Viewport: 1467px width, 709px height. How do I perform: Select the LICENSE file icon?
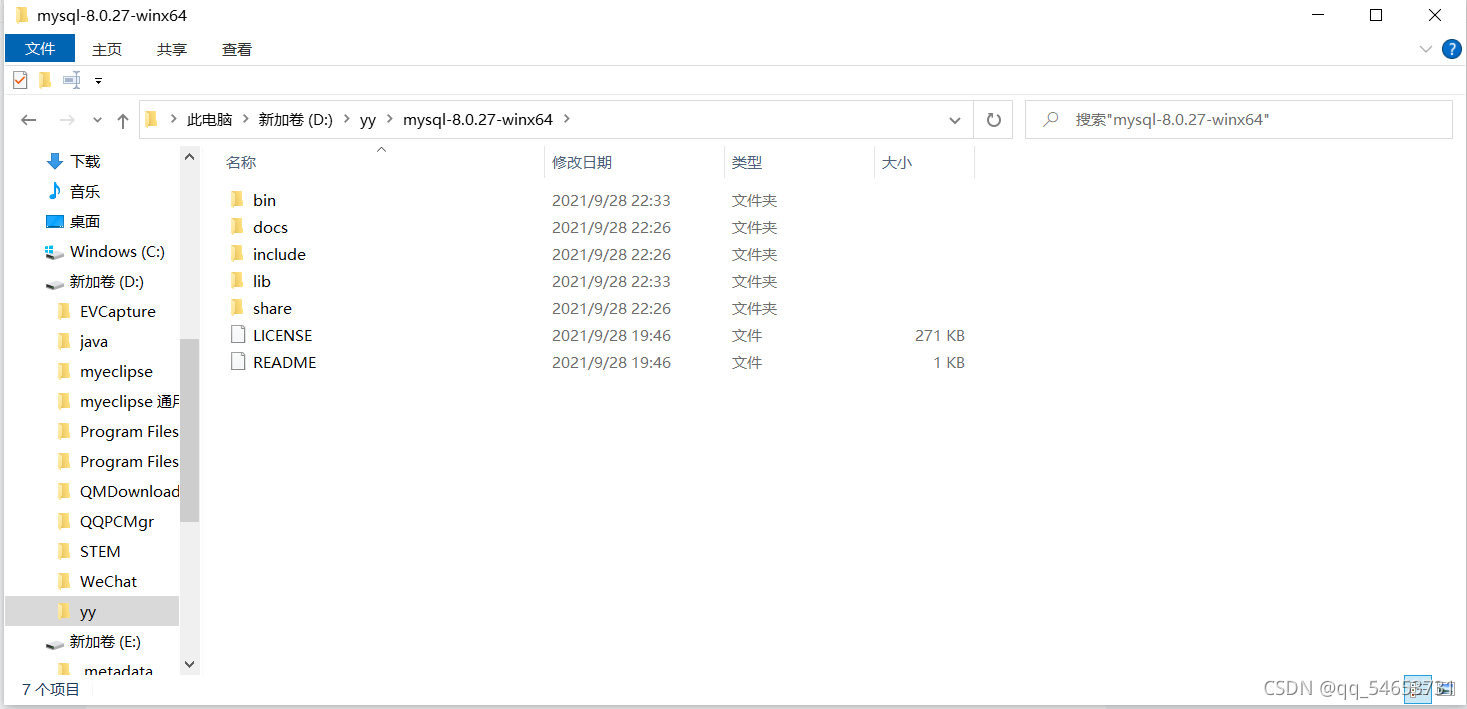tap(237, 335)
